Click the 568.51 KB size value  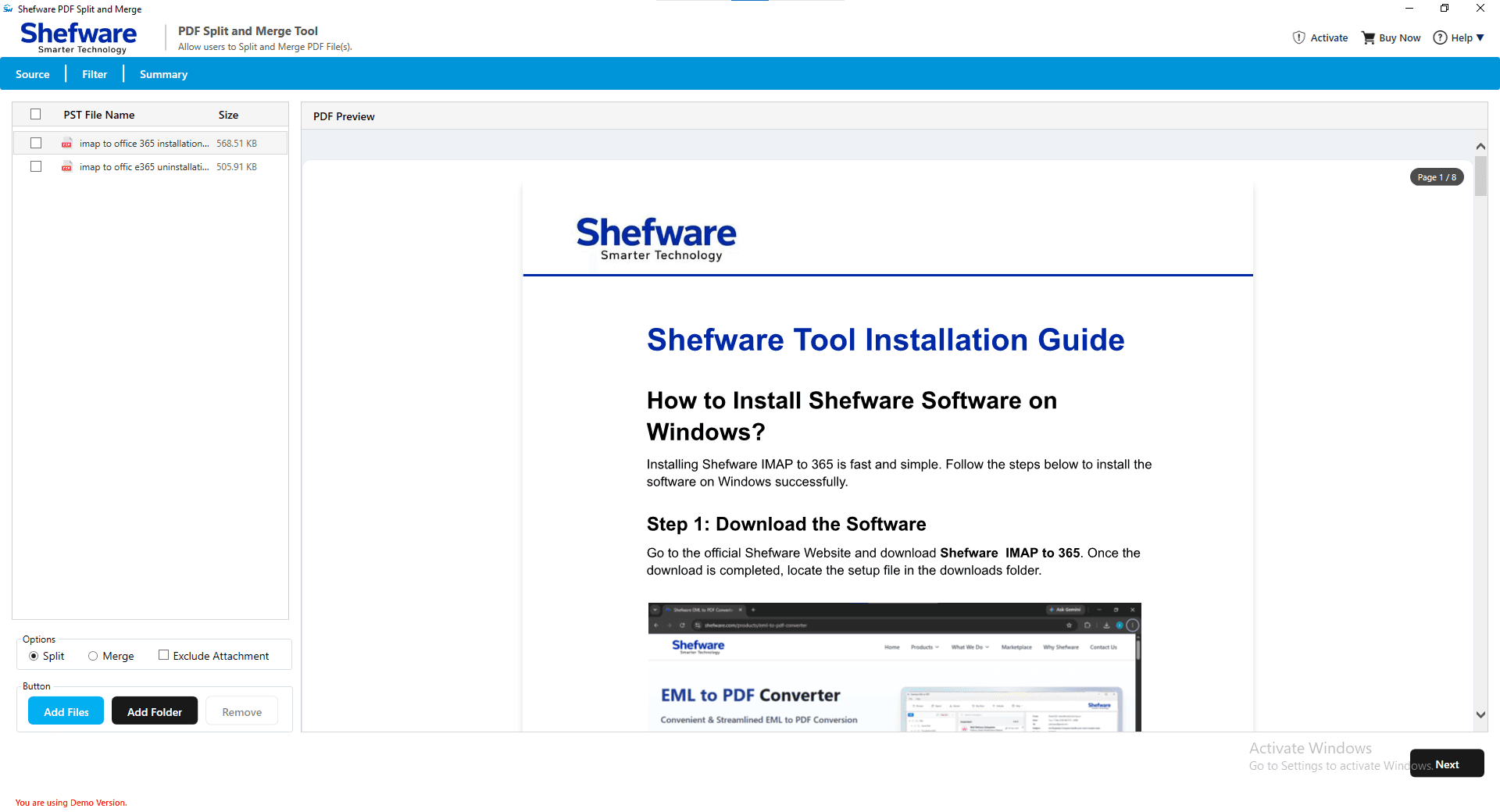click(237, 144)
